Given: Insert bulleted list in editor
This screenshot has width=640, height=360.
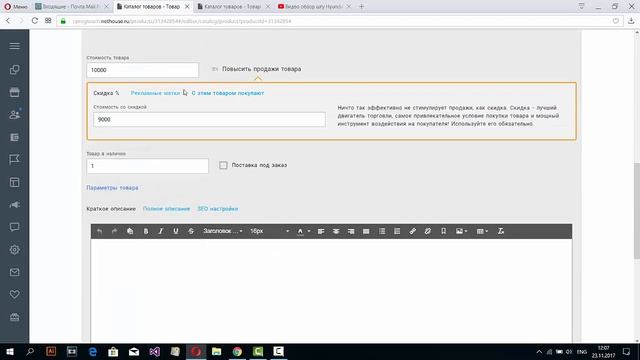Looking at the screenshot, I should click(382, 231).
